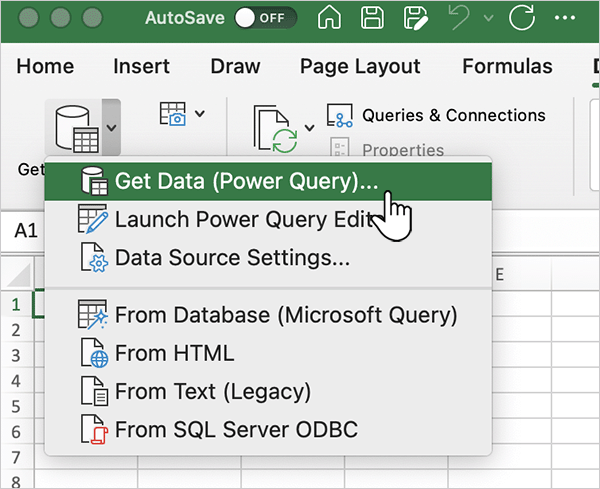
Task: Choose From Text (Legacy) option
Action: point(212,391)
